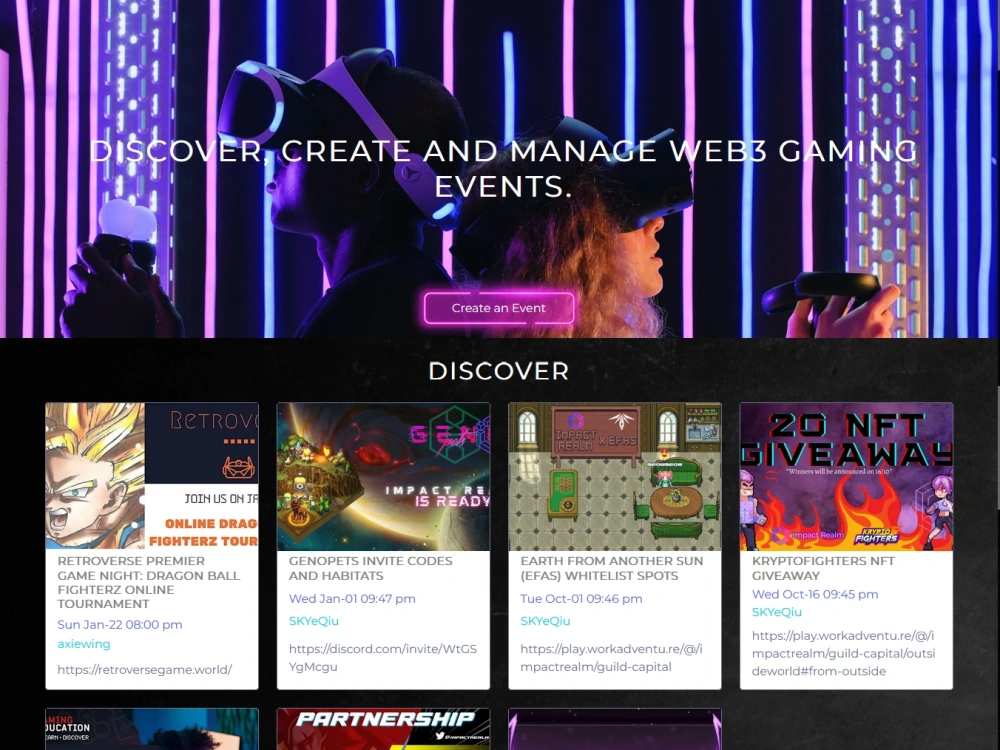
Task: Open the axiewing organizer profile
Action: [x=84, y=643]
